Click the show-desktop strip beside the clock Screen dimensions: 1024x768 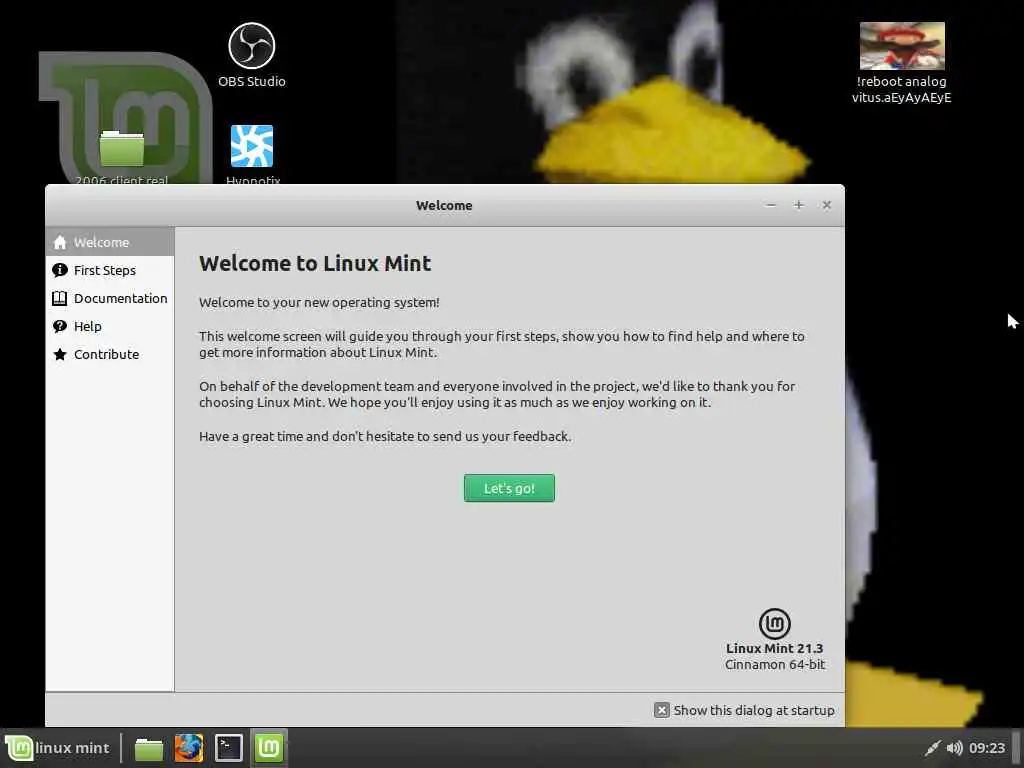pos(1016,748)
